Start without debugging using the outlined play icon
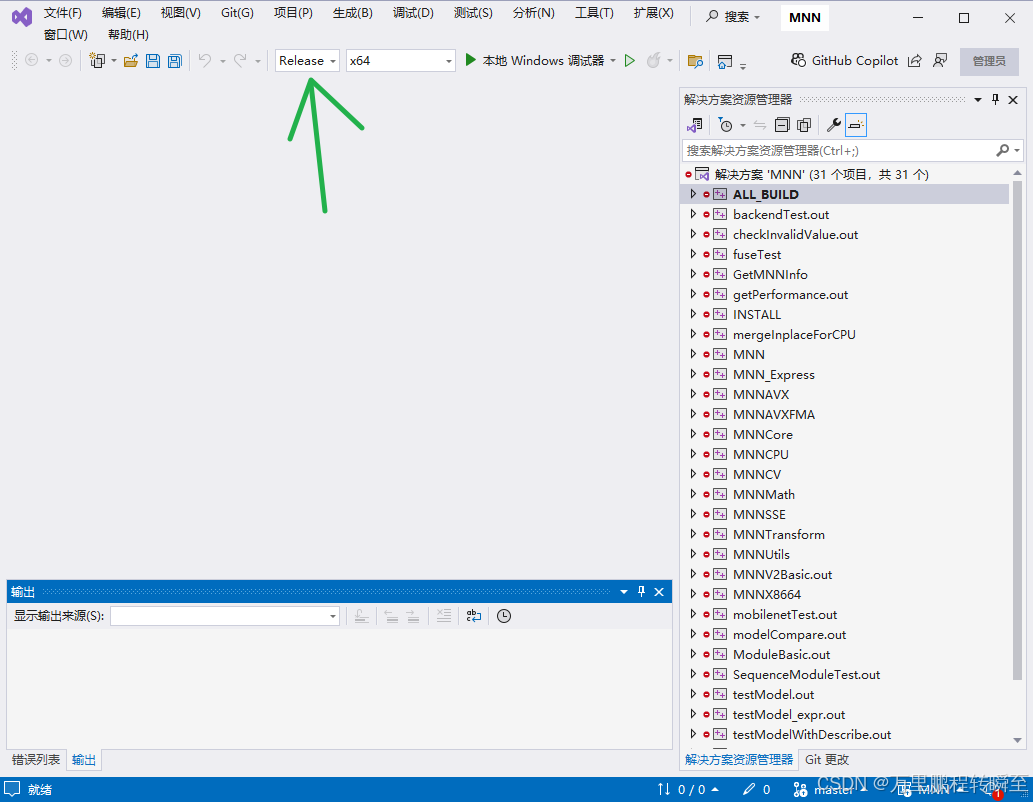 click(x=630, y=61)
